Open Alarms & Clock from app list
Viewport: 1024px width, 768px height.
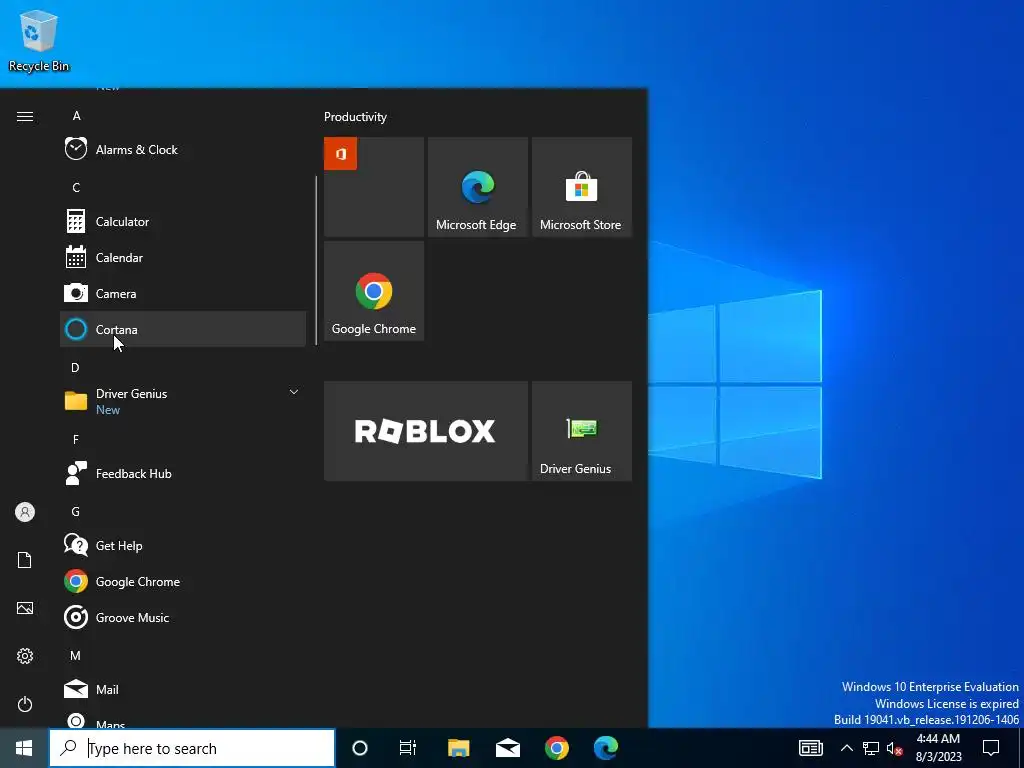point(183,150)
